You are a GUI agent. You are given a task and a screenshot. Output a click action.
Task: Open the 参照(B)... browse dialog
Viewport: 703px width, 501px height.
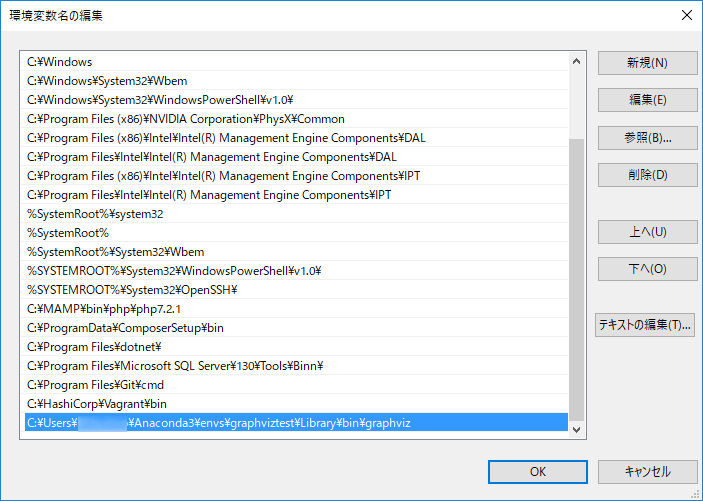click(647, 137)
